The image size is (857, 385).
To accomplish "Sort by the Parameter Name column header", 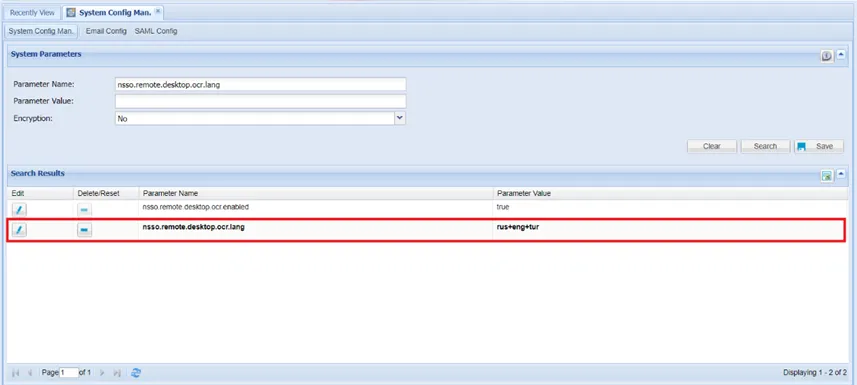I will click(315, 194).
